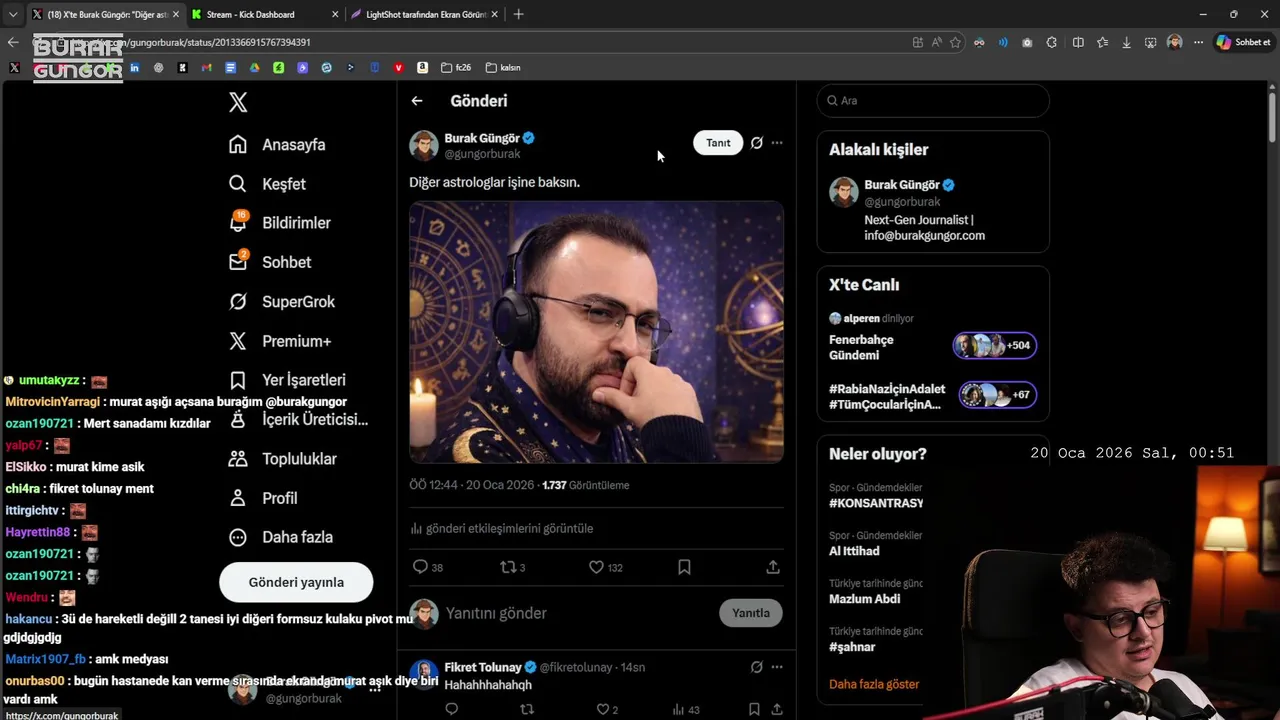Open the read aloud icon in address bar
Screen dimensions: 1280x720
tap(936, 42)
